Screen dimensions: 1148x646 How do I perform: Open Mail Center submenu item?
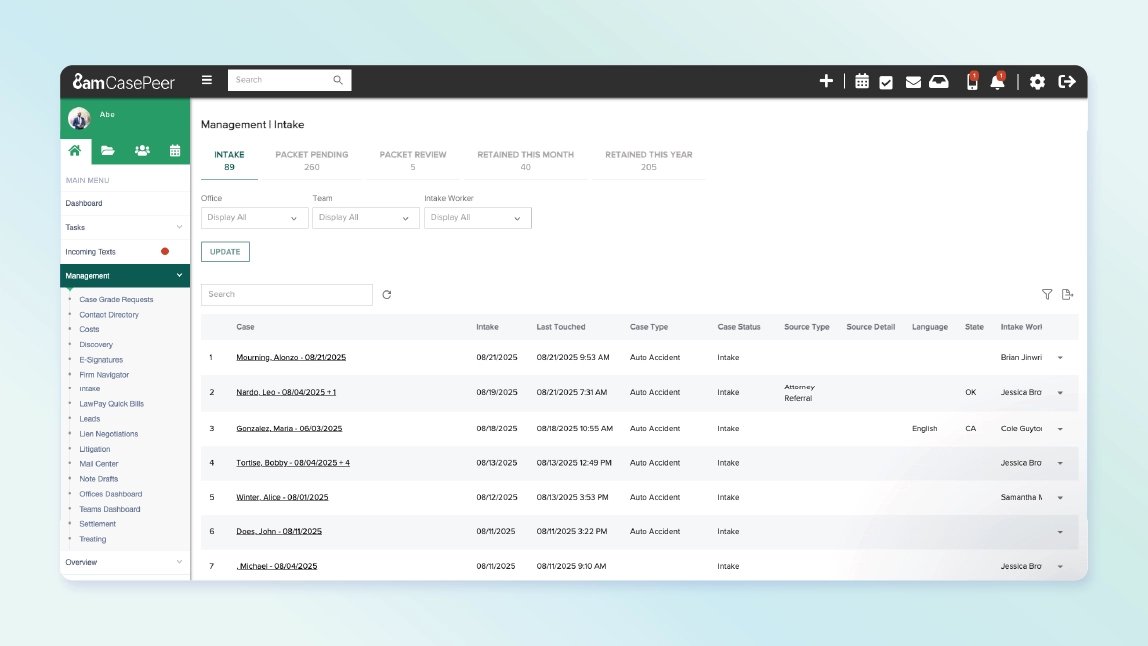(x=99, y=464)
